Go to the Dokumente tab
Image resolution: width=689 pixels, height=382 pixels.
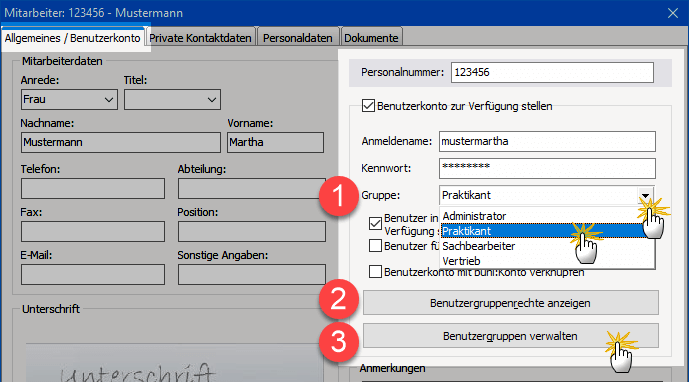point(371,38)
